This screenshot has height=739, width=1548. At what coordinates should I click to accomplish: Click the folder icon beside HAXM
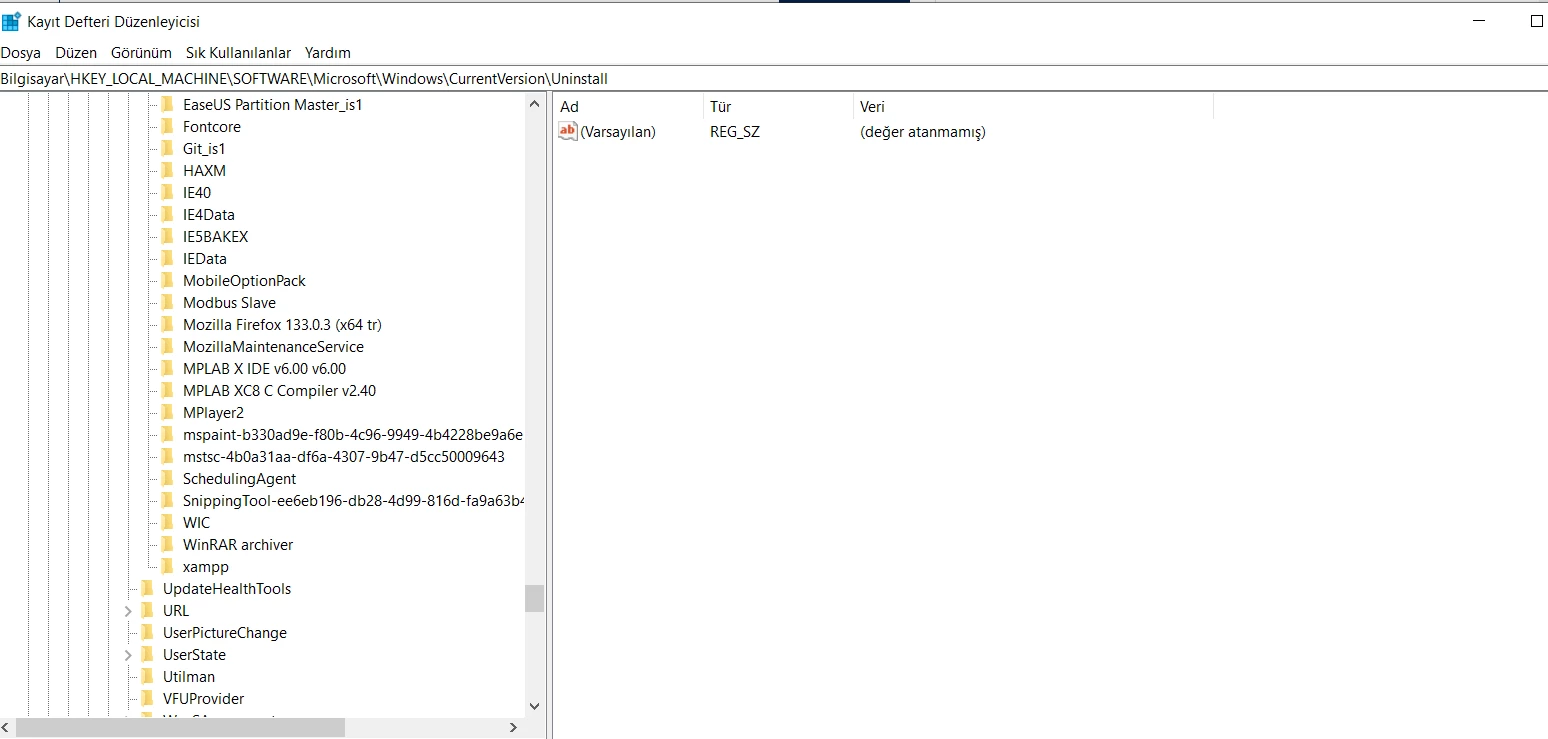tap(167, 171)
